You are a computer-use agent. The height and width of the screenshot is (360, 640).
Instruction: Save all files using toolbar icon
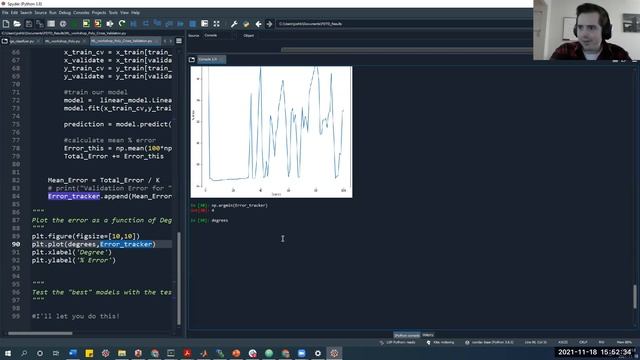pyautogui.click(x=40, y=24)
